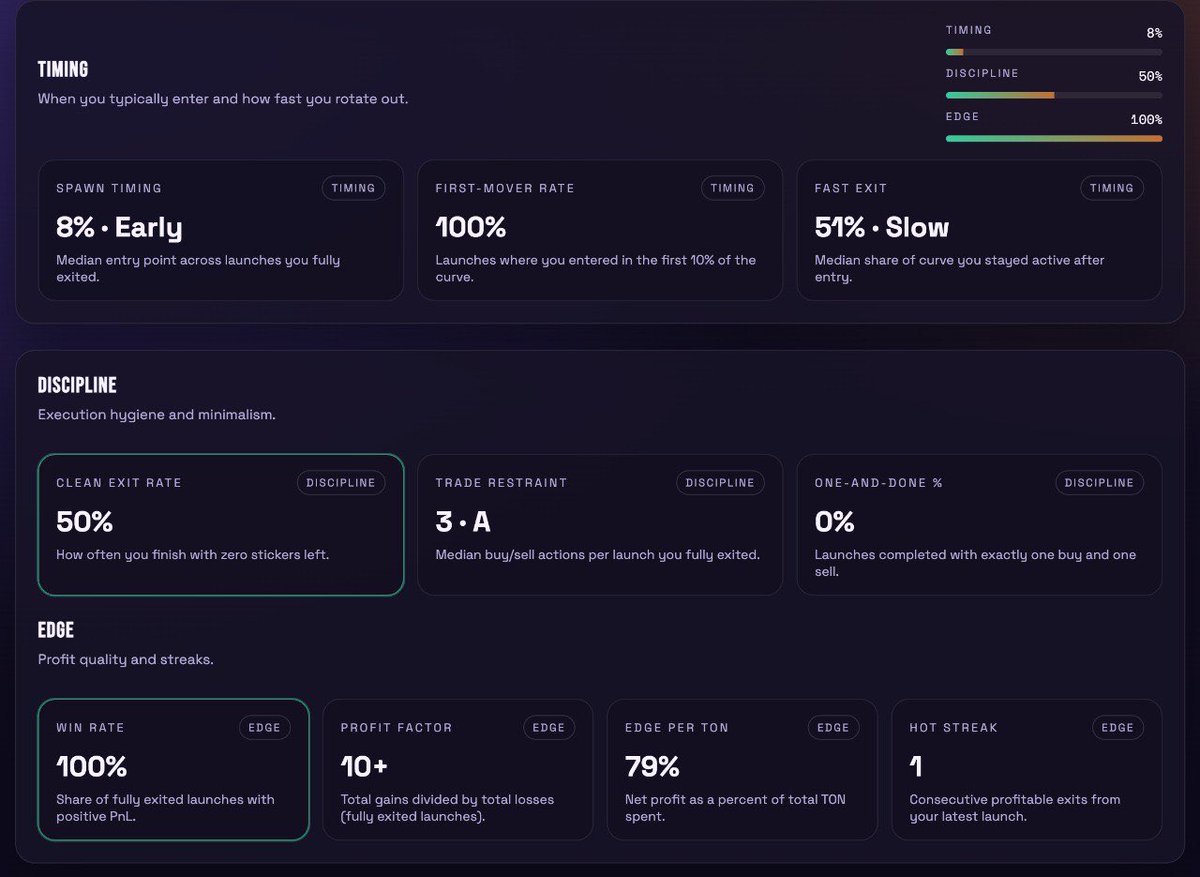The image size is (1200, 877).
Task: Open the First-Mover Rate card
Action: point(600,230)
